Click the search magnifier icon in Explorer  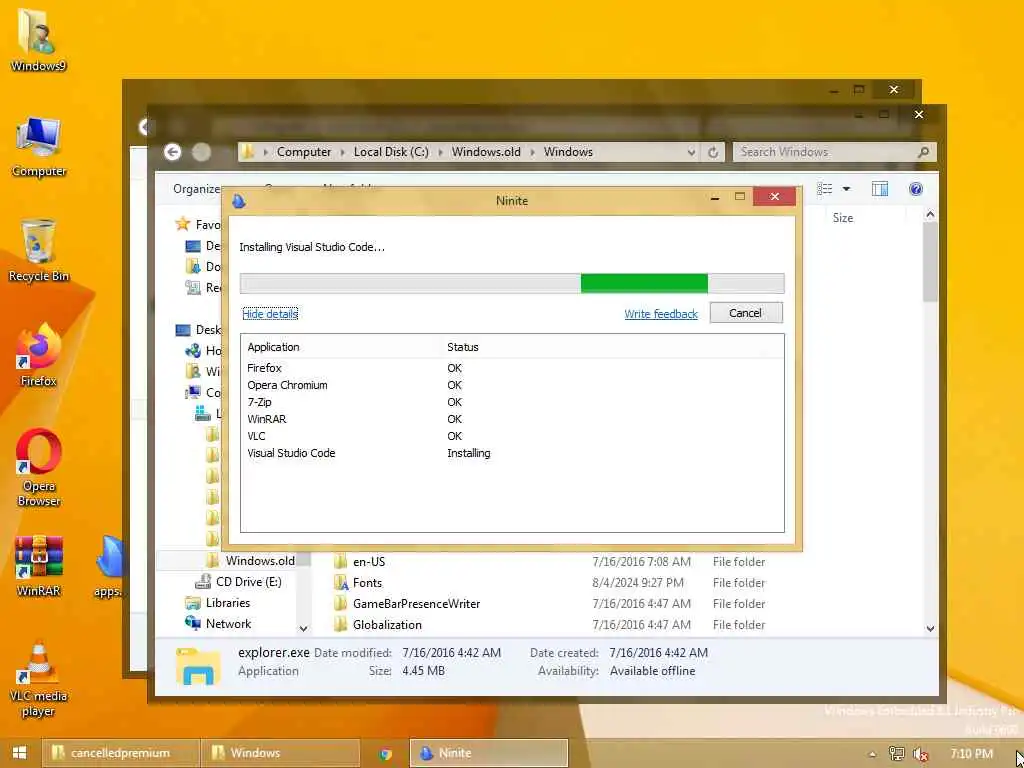click(x=923, y=152)
